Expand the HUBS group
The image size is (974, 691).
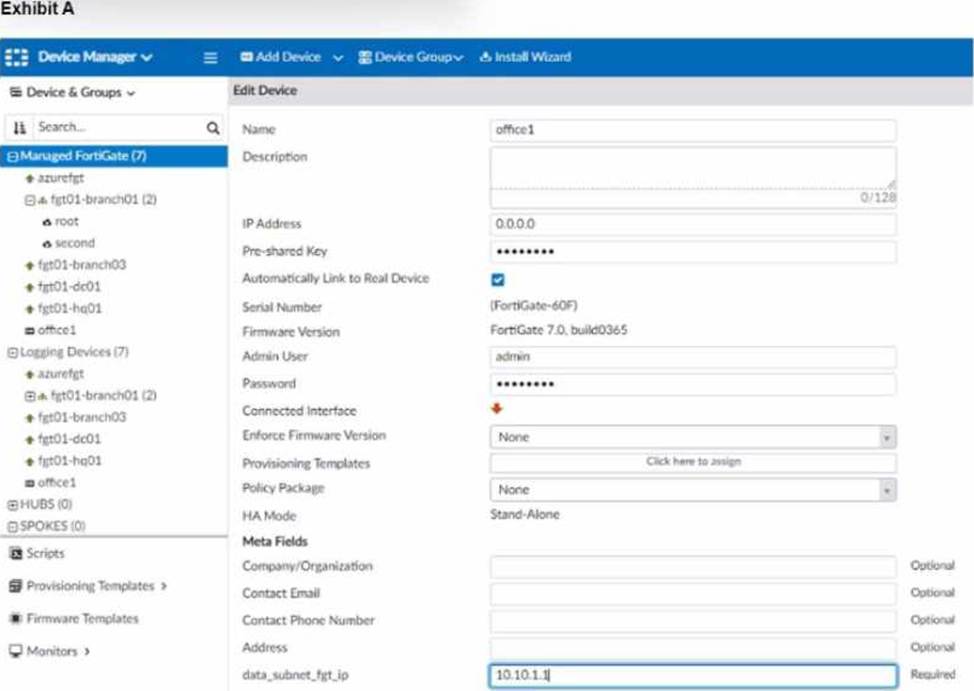[x=11, y=504]
